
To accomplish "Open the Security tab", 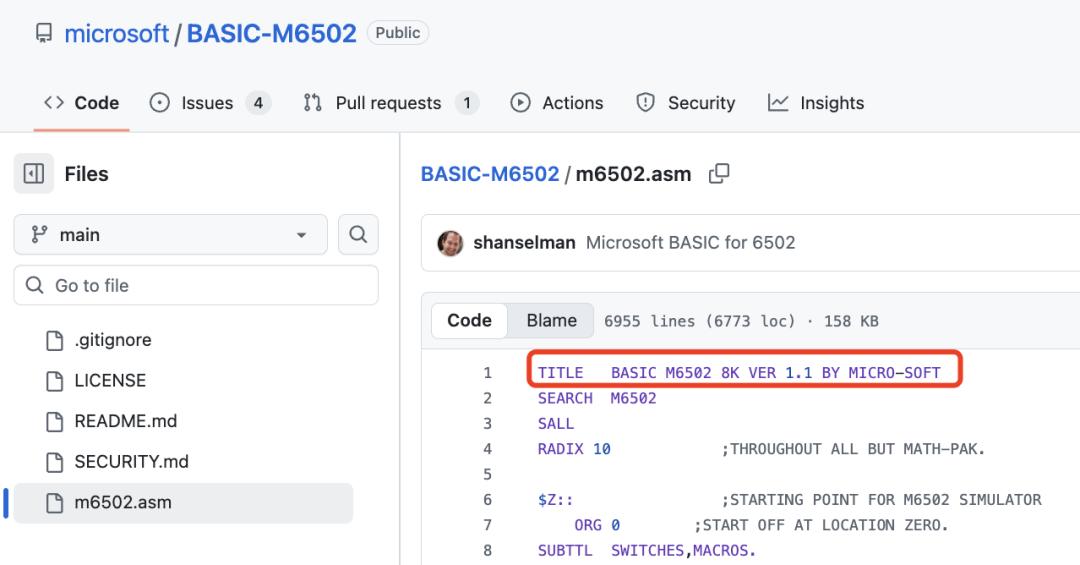I will [x=686, y=103].
